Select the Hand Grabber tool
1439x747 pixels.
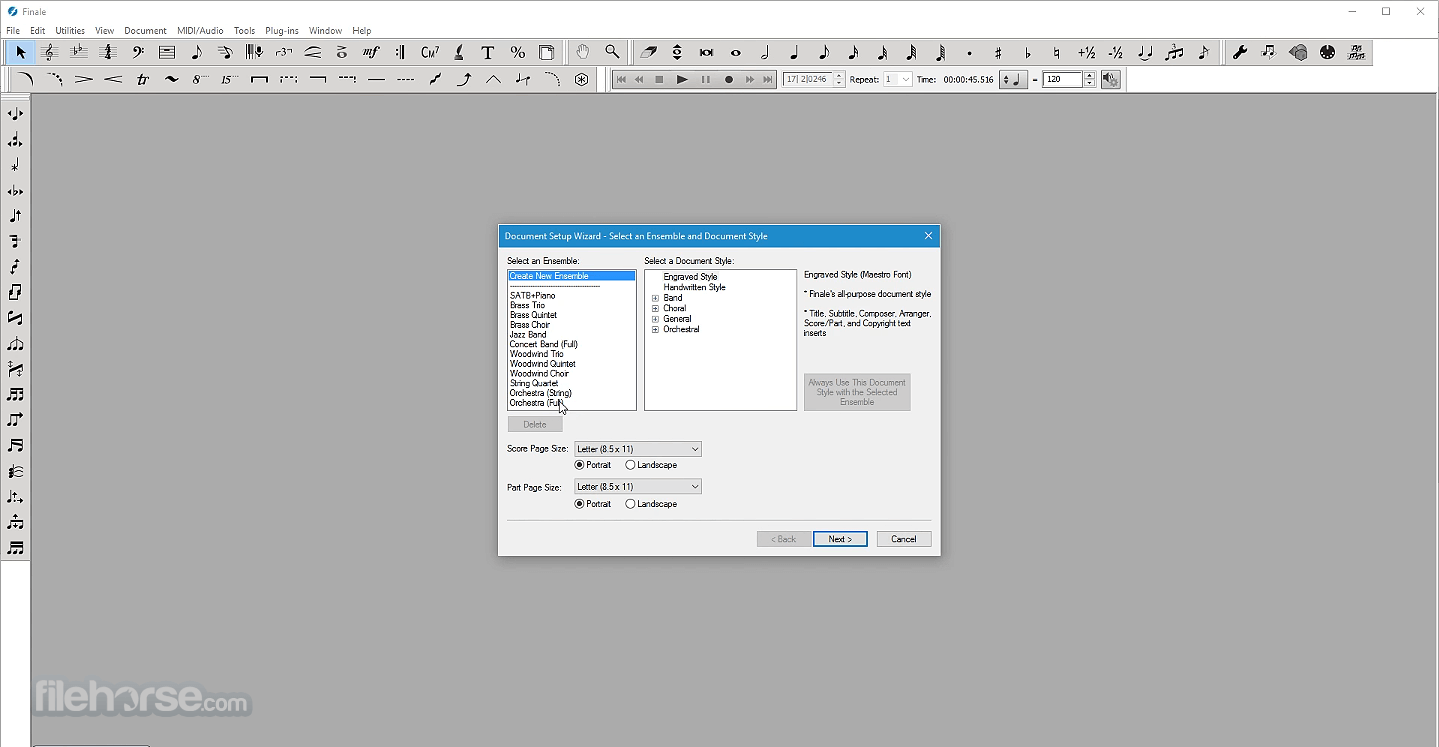(582, 52)
